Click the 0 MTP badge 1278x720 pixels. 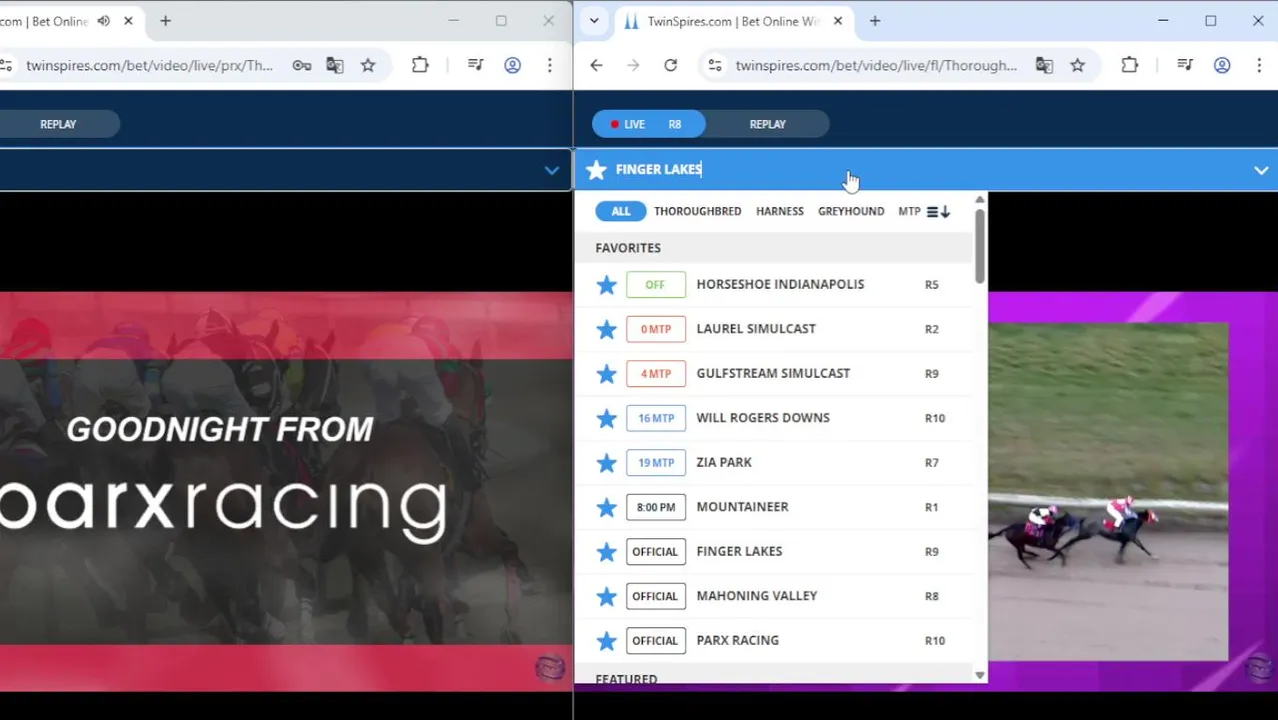(656, 329)
